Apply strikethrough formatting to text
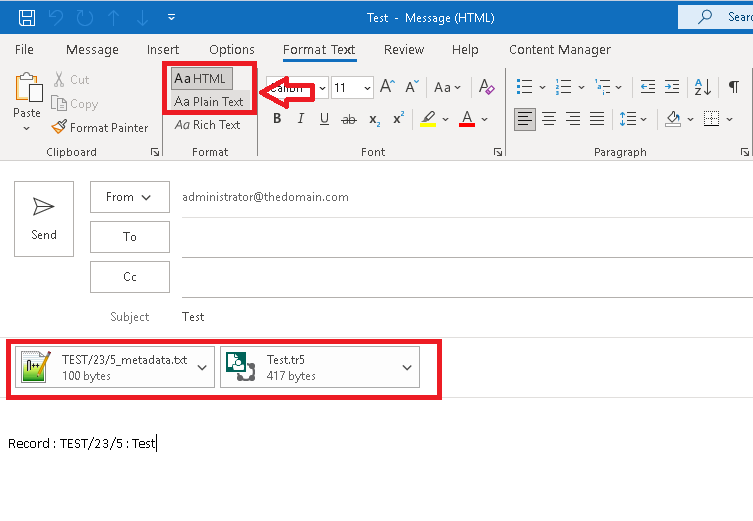 (349, 119)
